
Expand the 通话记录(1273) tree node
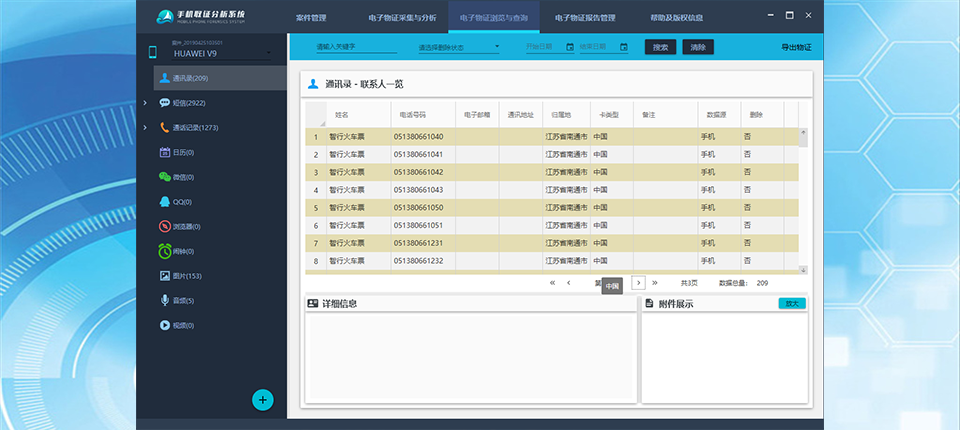pyautogui.click(x=145, y=128)
